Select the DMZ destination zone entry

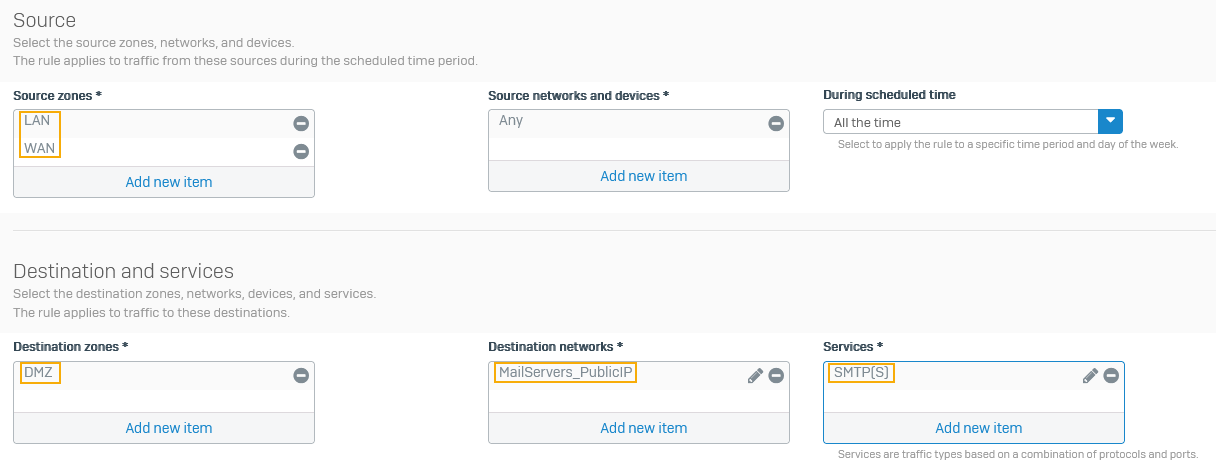click(38, 372)
